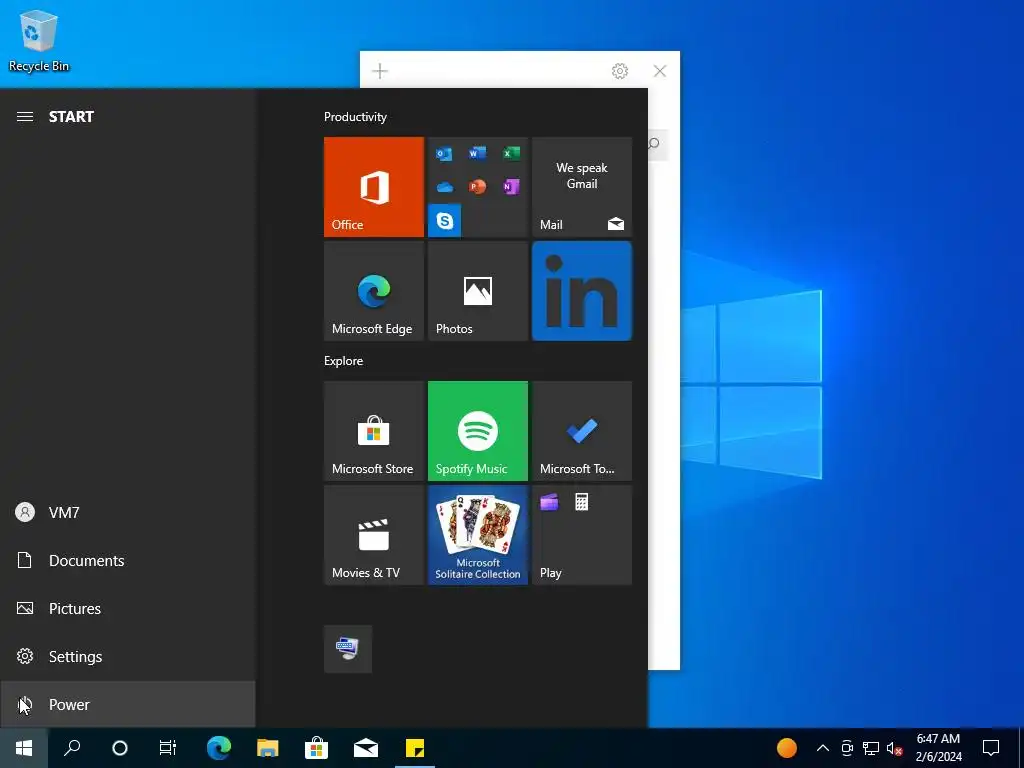Viewport: 1024px width, 768px height.
Task: Open Settings from the Start sidebar
Action: coord(127,656)
